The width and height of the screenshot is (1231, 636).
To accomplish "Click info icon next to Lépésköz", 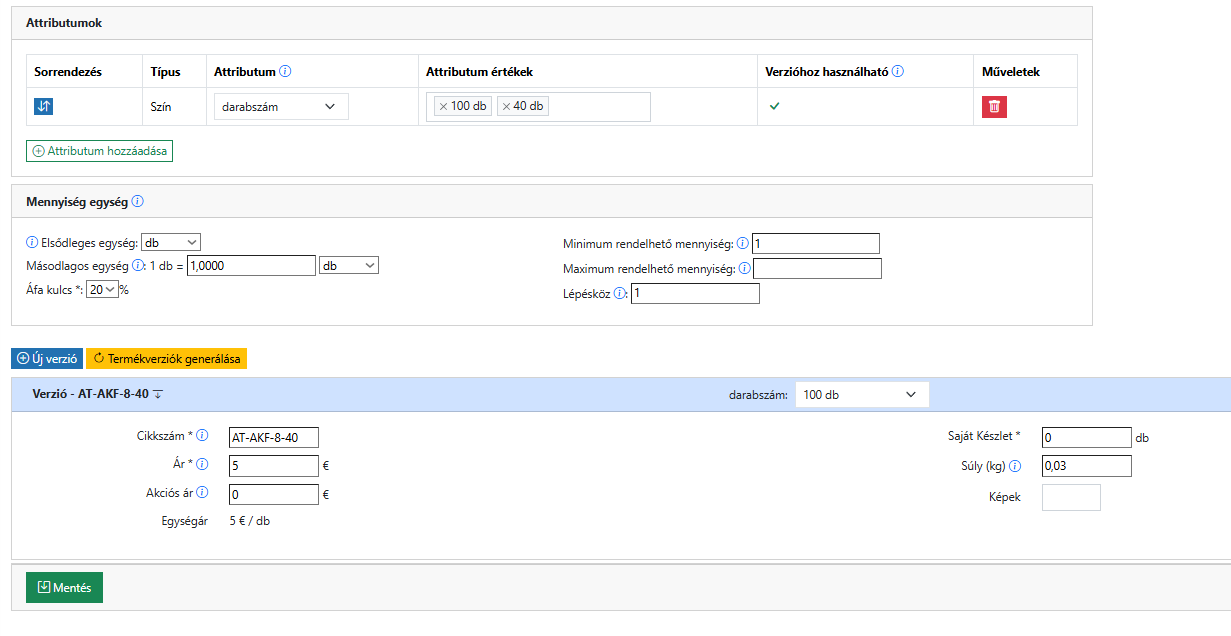I will coord(620,294).
